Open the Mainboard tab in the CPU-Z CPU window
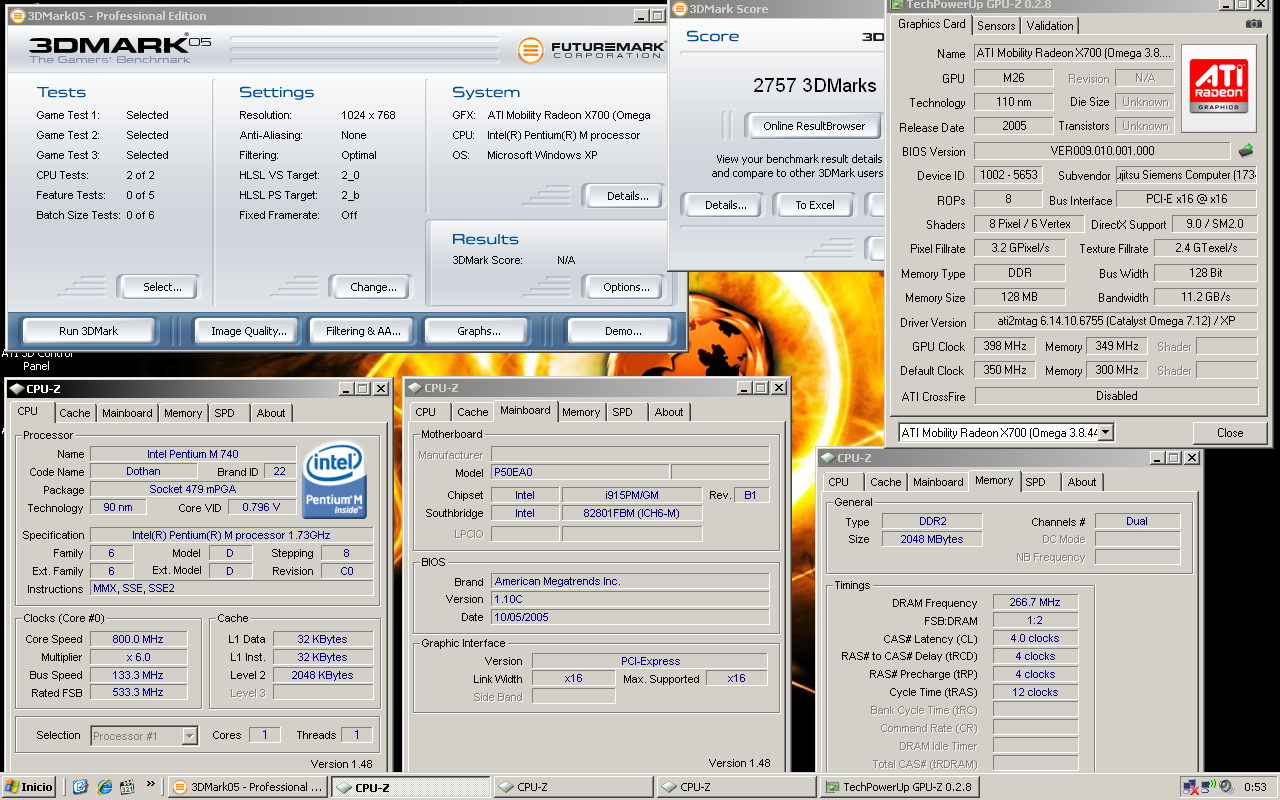1280x800 pixels. [127, 413]
